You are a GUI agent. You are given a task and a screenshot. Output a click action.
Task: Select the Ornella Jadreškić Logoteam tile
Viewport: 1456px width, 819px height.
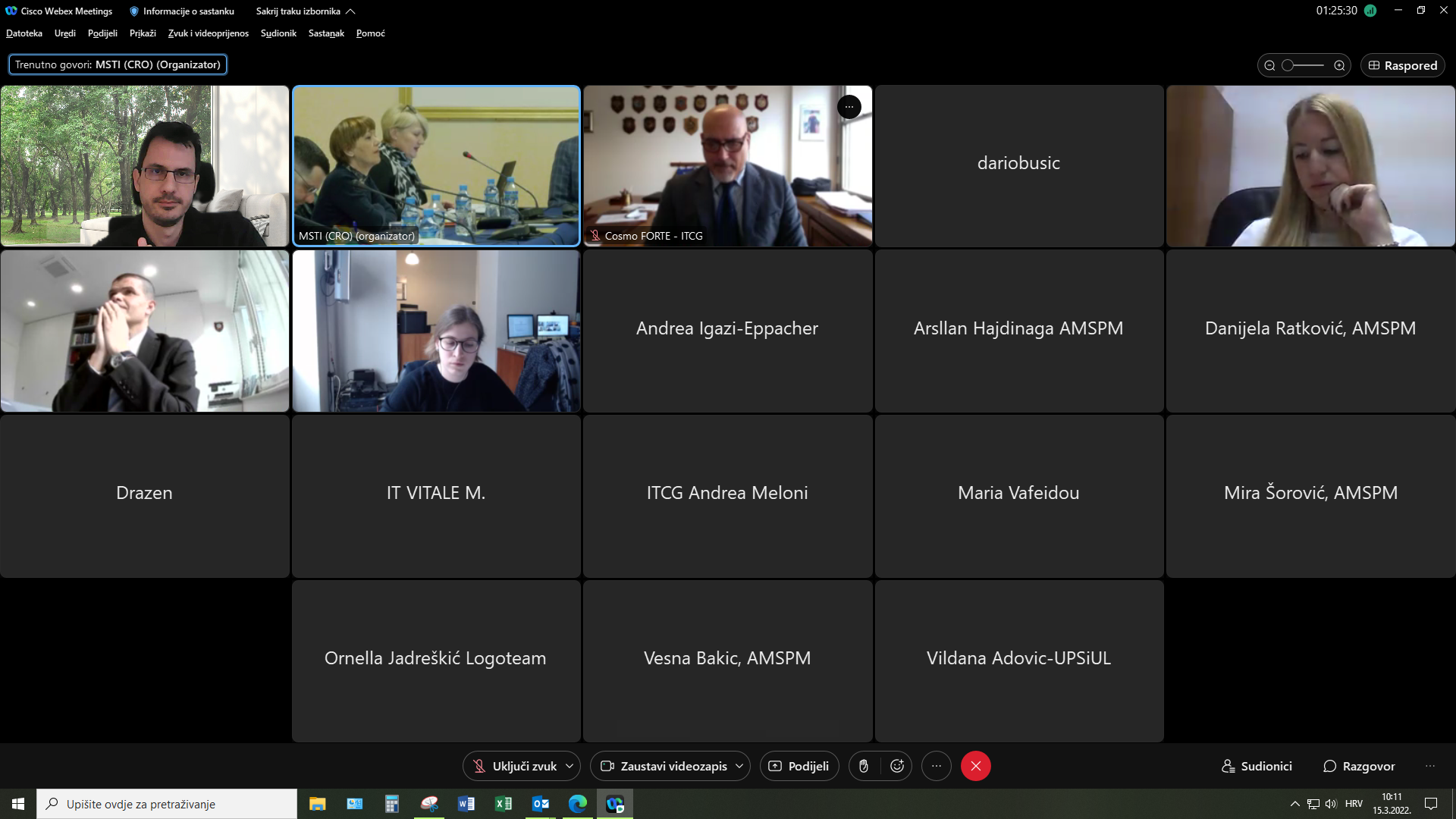pyautogui.click(x=436, y=661)
